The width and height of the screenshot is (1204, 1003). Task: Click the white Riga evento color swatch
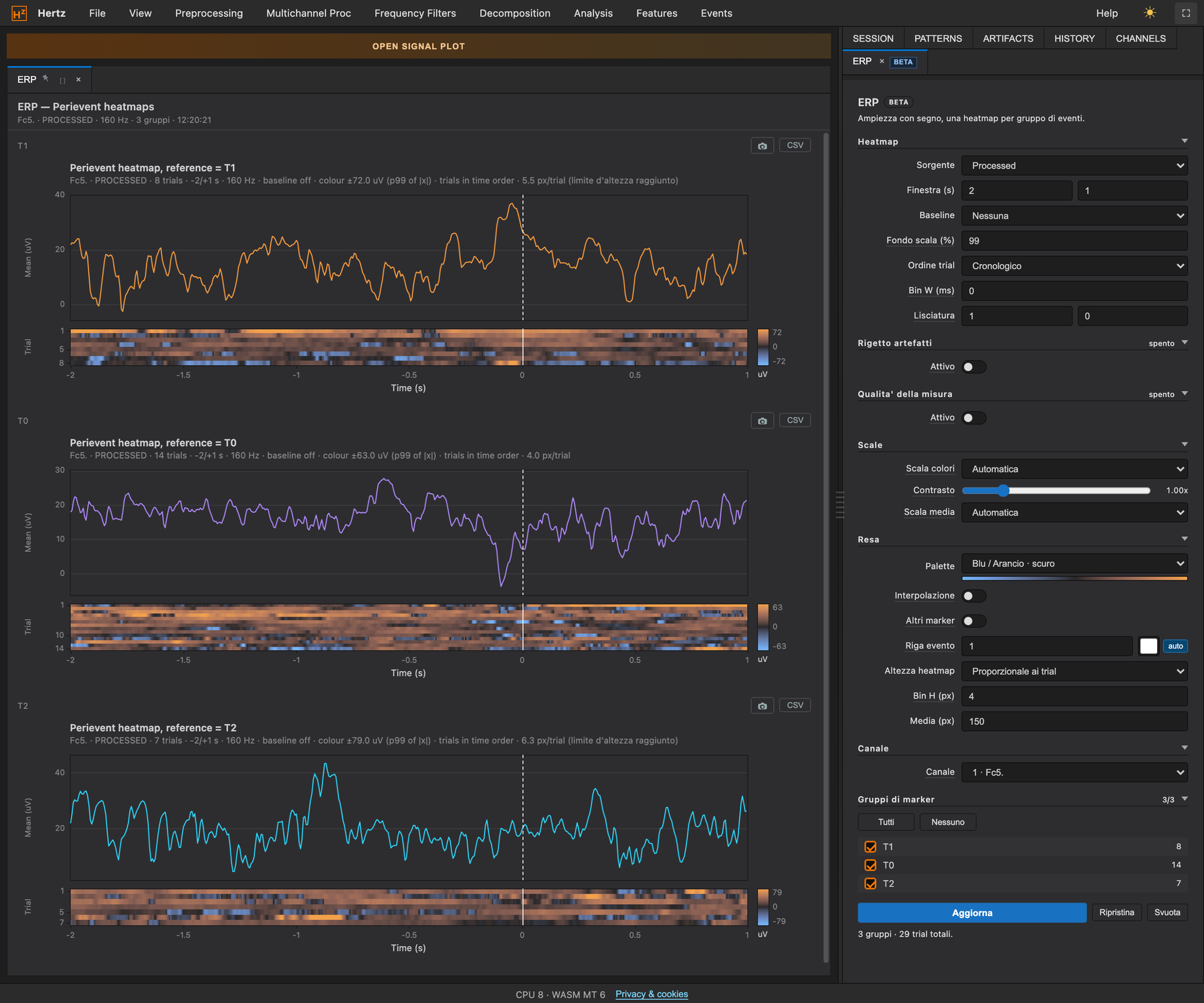point(1148,646)
